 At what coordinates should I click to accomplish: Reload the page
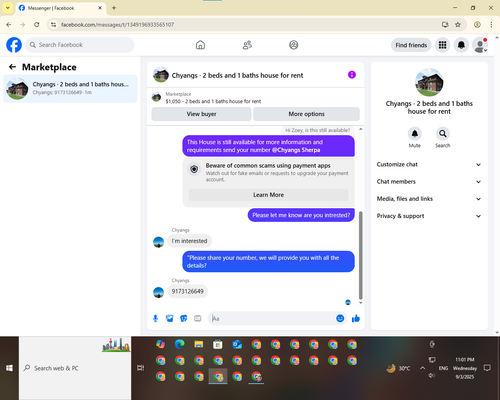(37, 25)
